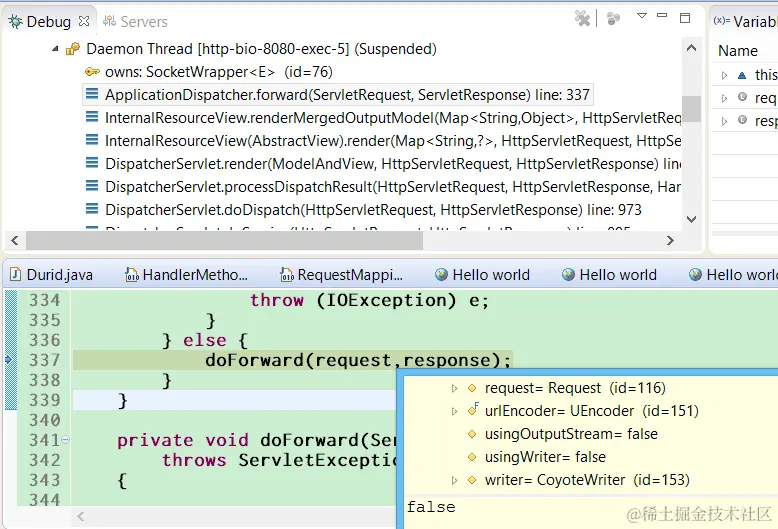The height and width of the screenshot is (529, 778).
Task: Open the Servers view tab
Action: [135, 21]
